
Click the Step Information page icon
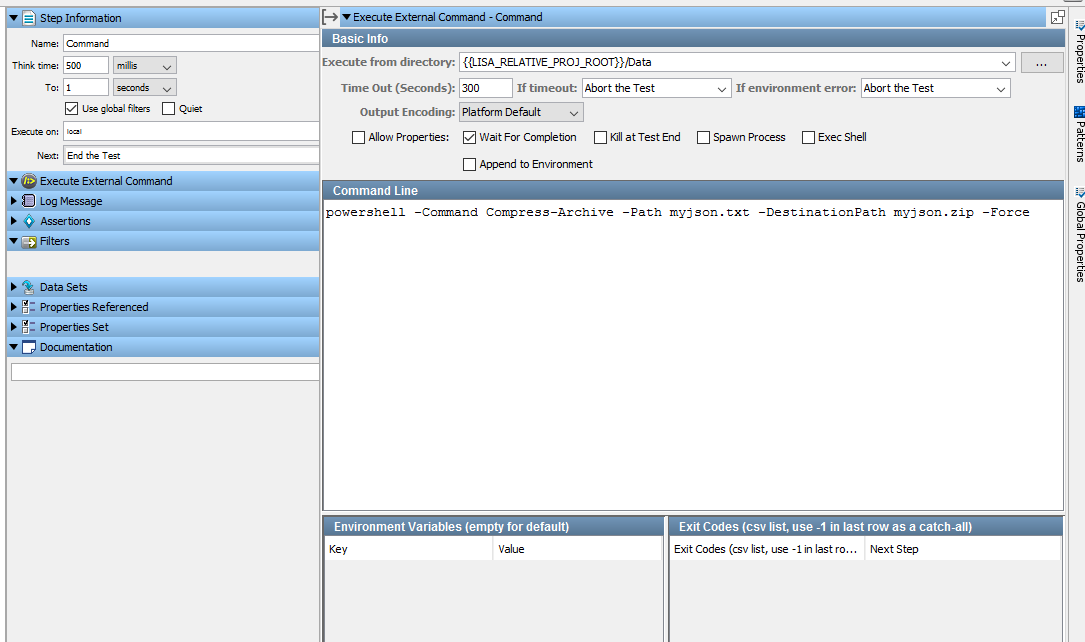coord(29,18)
